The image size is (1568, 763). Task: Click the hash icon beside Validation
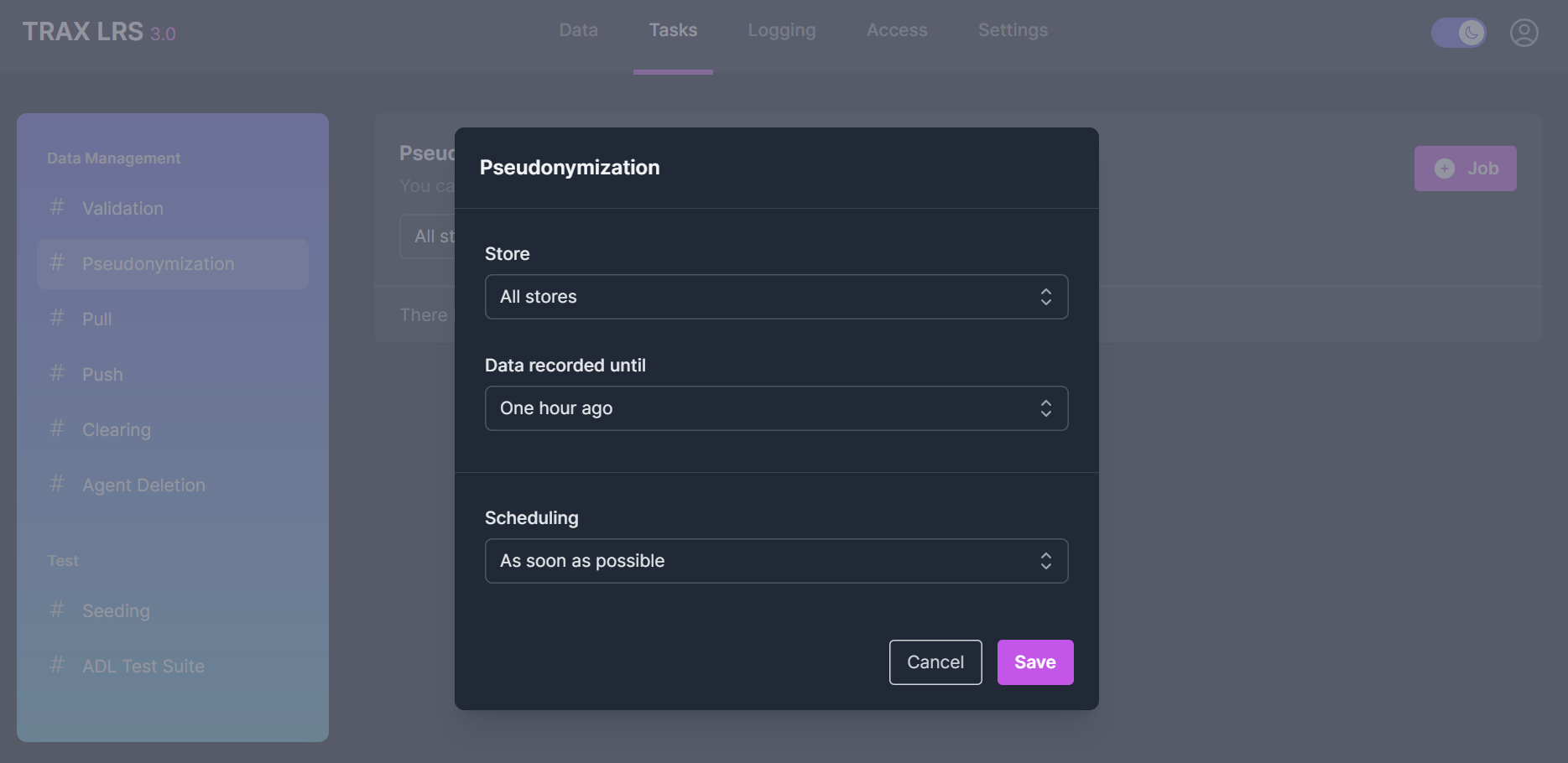click(x=57, y=207)
